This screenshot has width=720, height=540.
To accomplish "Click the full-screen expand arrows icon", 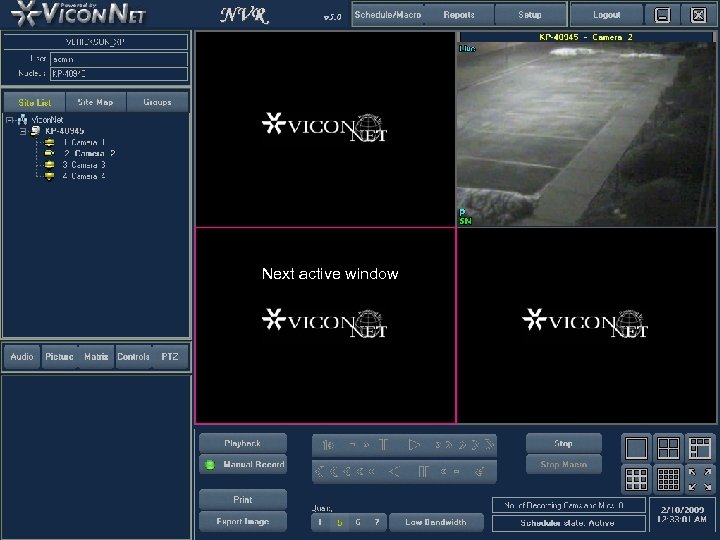I will [700, 479].
